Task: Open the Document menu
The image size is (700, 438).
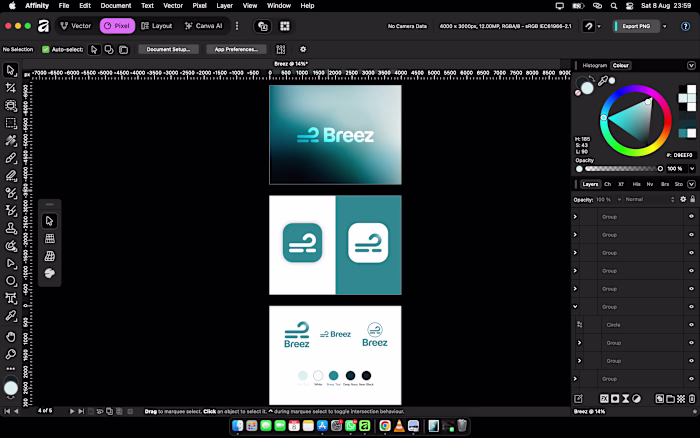Action: click(x=116, y=6)
